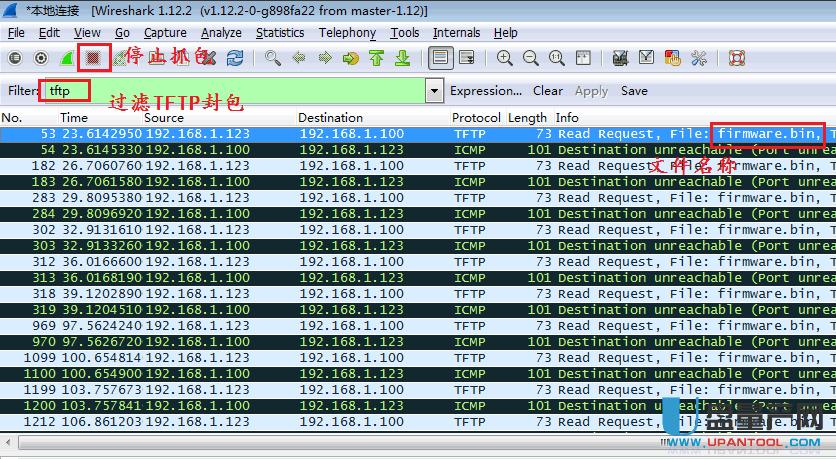Open the Statistics menu
The height and width of the screenshot is (459, 836).
pyautogui.click(x=279, y=33)
